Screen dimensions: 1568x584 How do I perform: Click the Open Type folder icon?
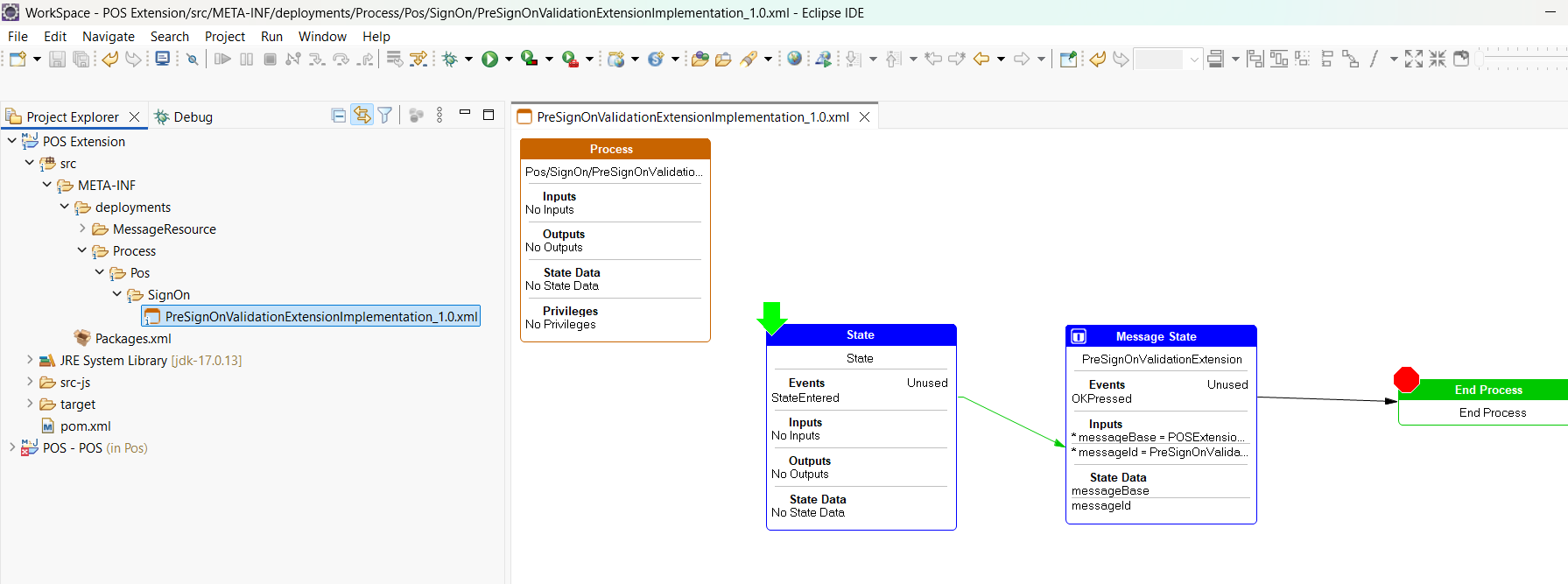[x=700, y=59]
